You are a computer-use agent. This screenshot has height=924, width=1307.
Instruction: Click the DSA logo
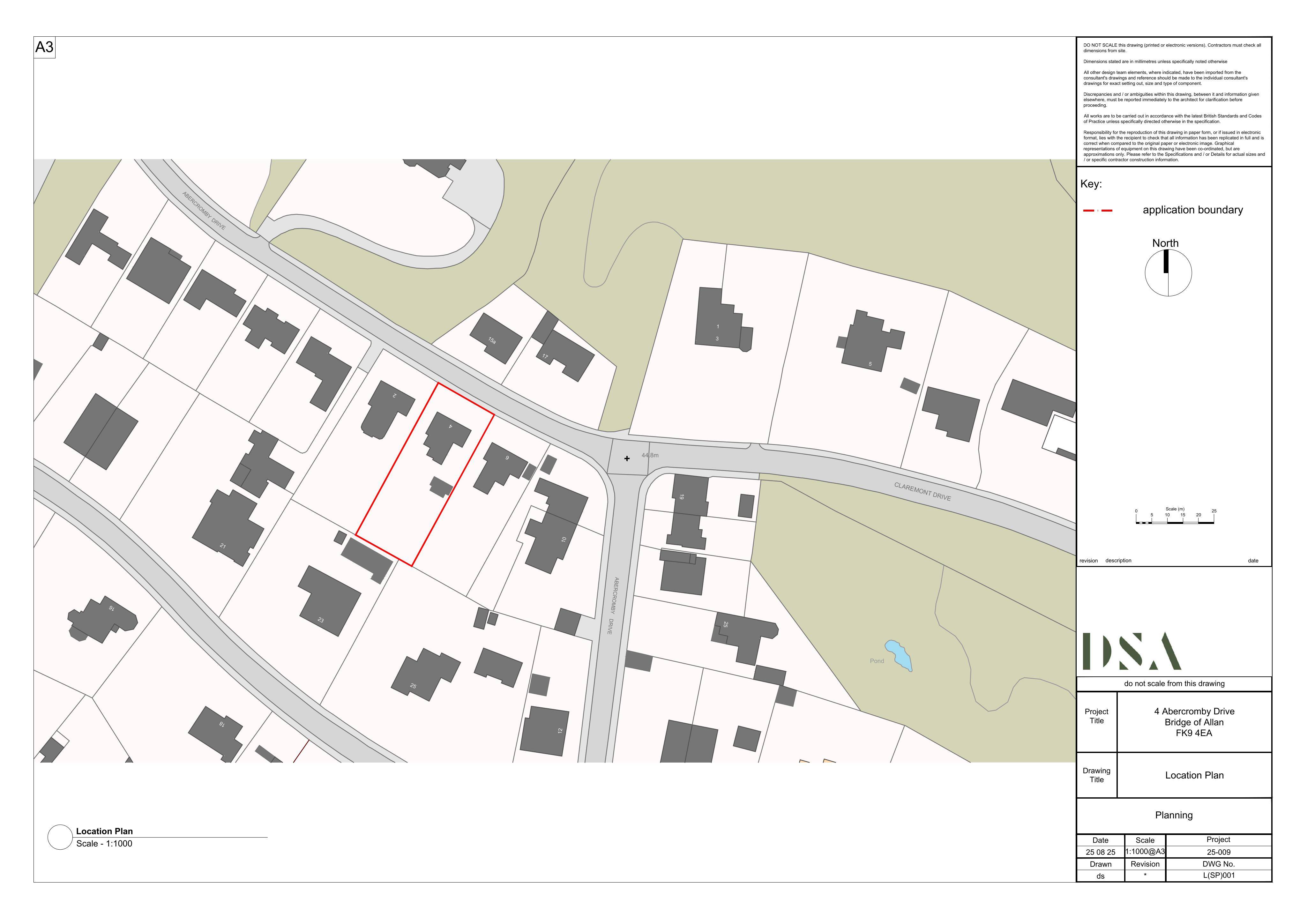tap(1132, 651)
